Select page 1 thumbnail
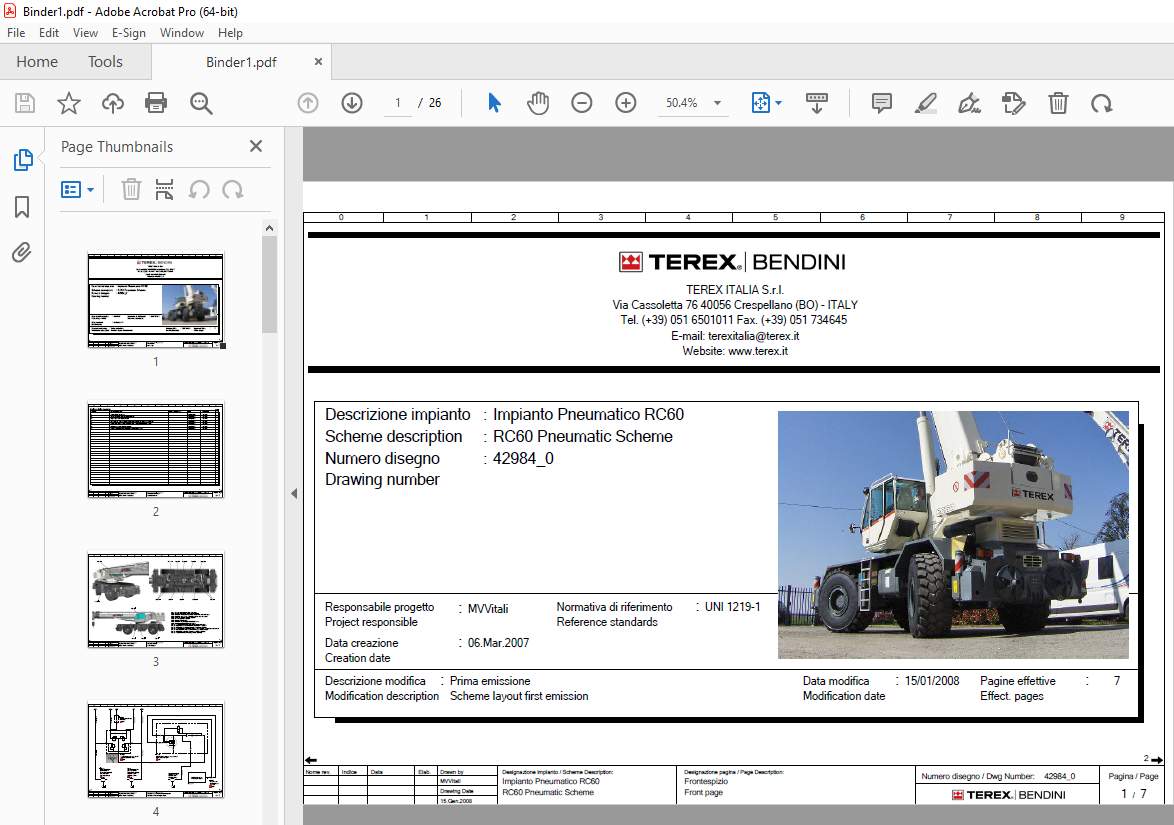 pyautogui.click(x=156, y=300)
